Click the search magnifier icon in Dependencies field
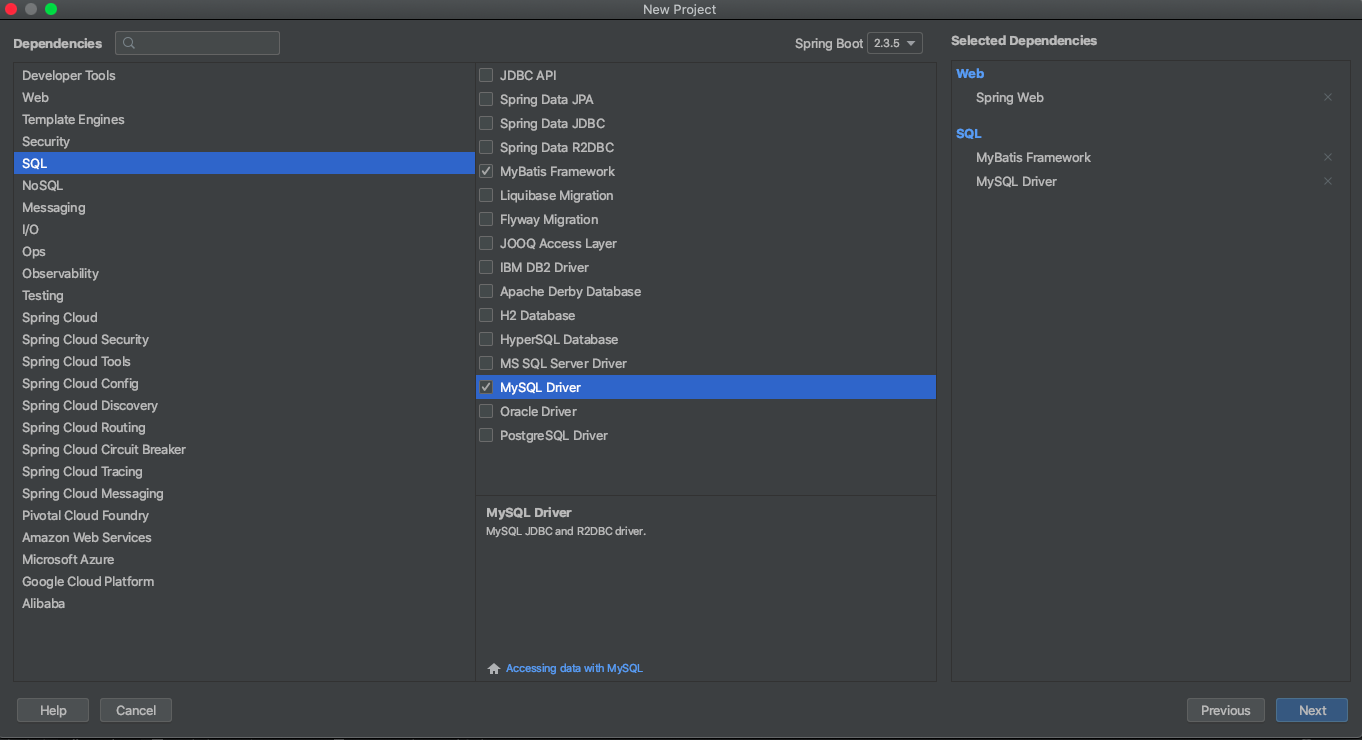 click(x=130, y=43)
